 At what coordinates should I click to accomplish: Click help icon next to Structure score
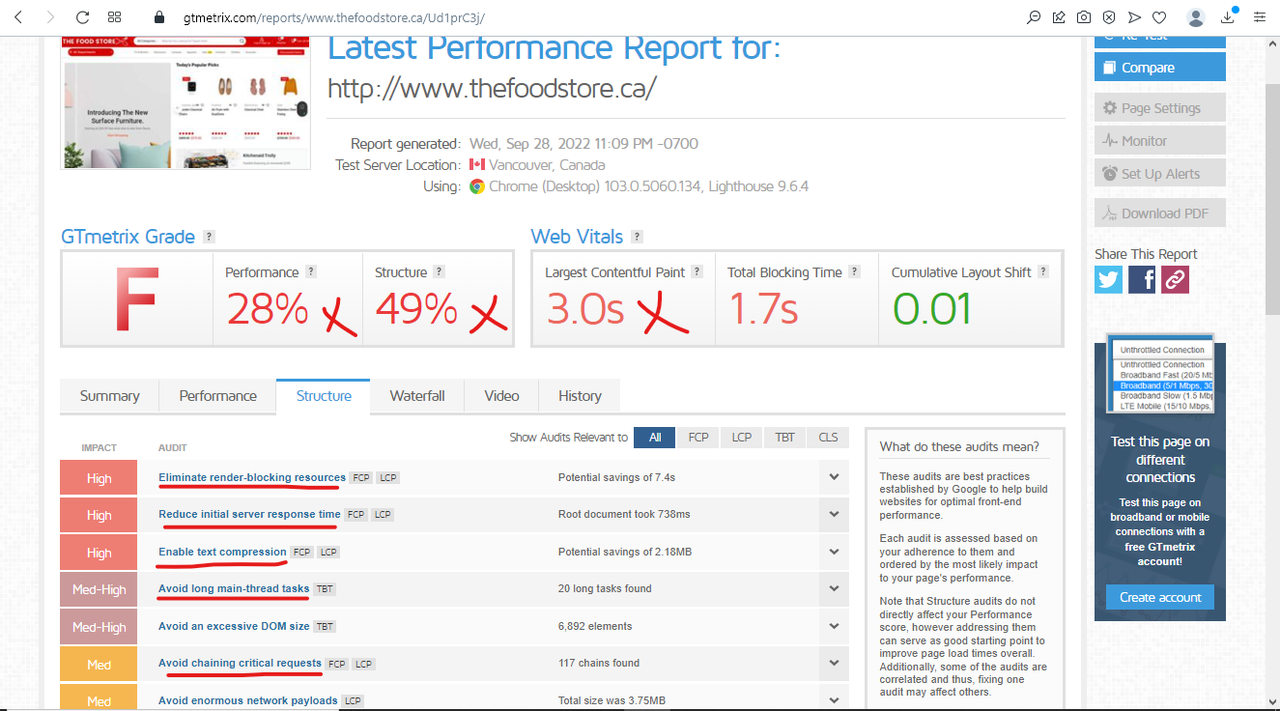(x=439, y=272)
